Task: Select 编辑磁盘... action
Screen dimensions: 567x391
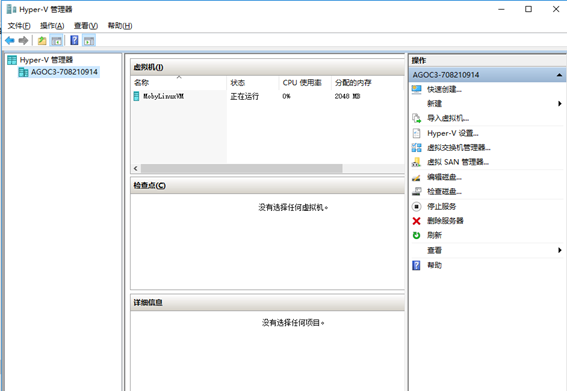Action: [x=444, y=177]
